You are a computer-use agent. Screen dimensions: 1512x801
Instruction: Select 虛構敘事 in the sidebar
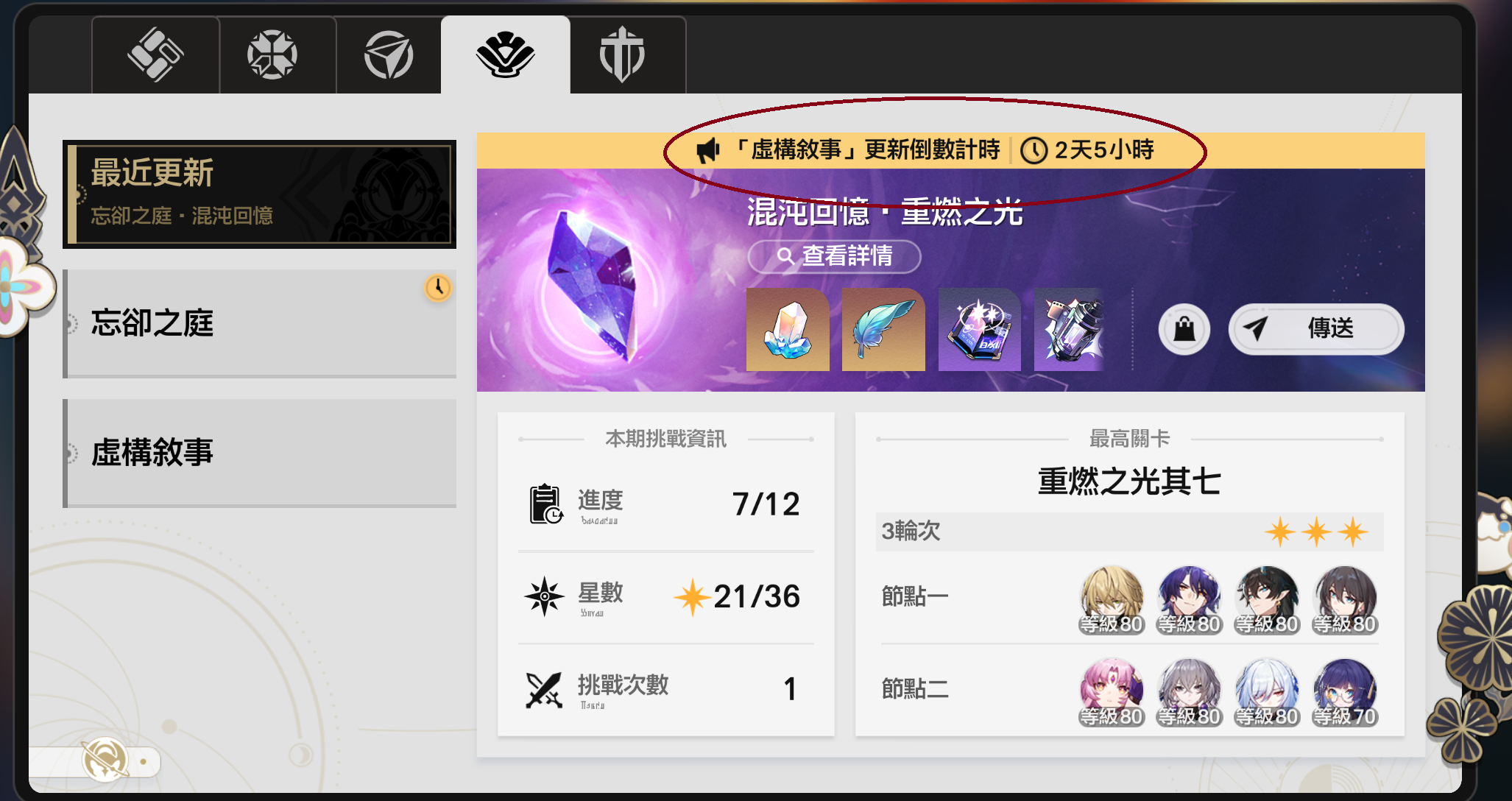pos(260,453)
